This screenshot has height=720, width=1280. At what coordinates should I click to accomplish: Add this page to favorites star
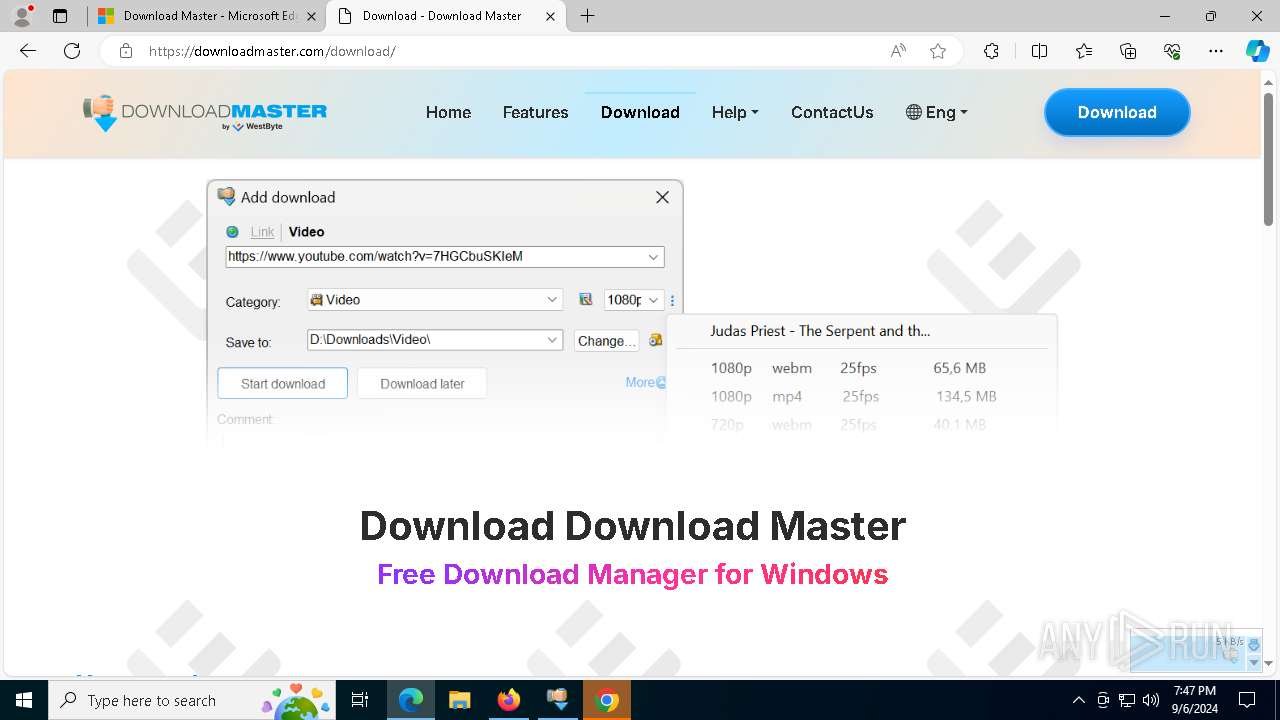938,51
